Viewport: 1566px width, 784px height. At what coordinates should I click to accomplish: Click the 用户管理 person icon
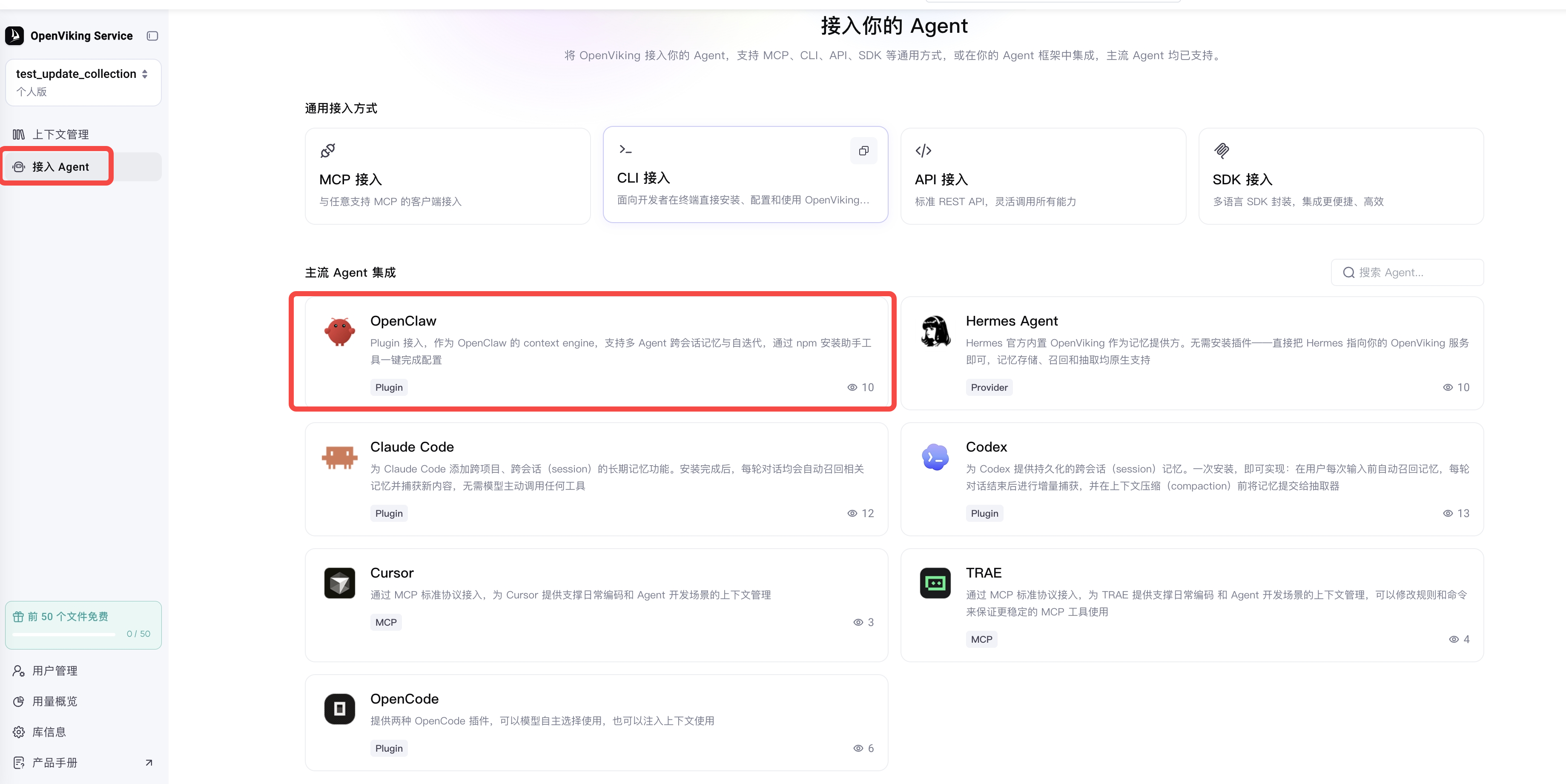coord(19,671)
